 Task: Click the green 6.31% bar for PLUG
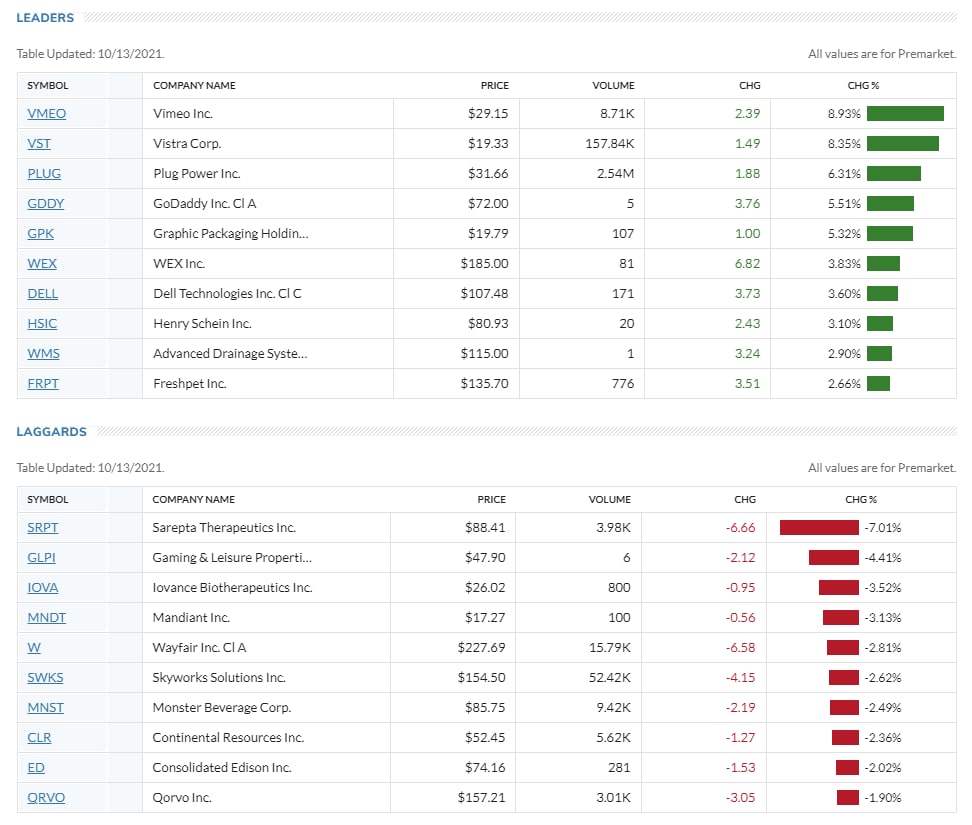pos(894,174)
